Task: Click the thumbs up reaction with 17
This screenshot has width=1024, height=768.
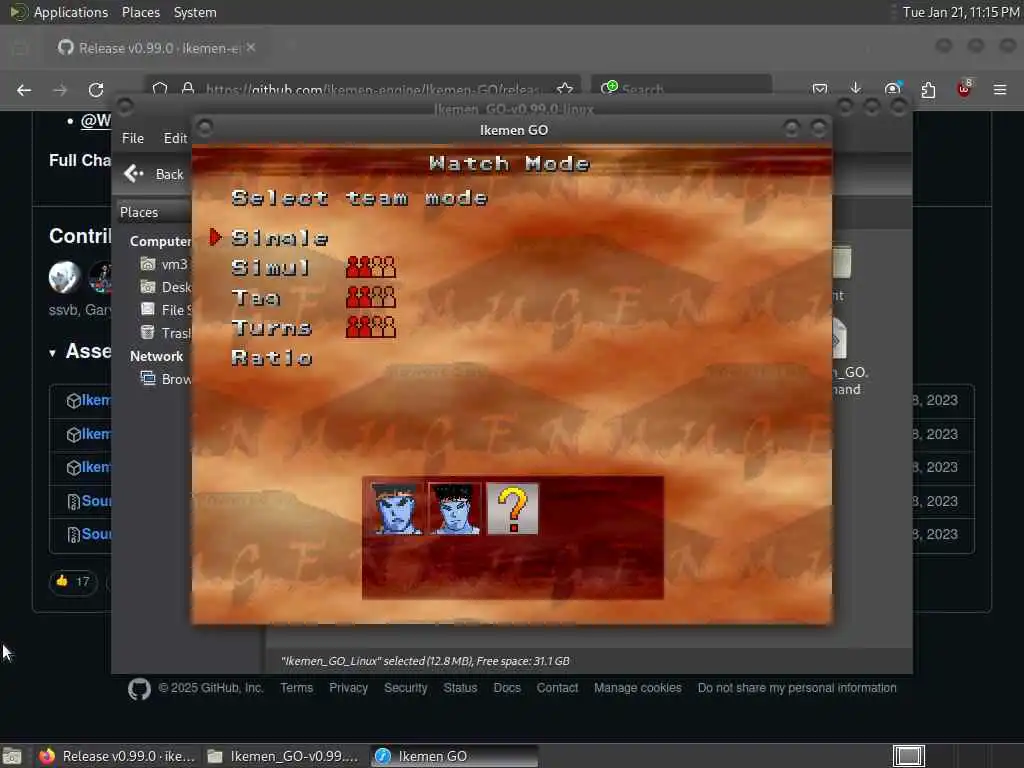Action: click(73, 581)
